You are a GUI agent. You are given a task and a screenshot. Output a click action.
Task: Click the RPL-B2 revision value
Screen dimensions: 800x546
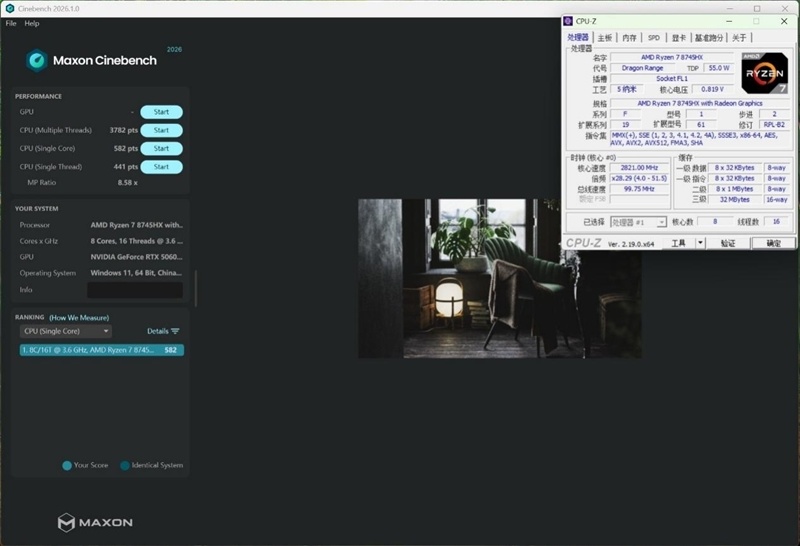click(774, 125)
